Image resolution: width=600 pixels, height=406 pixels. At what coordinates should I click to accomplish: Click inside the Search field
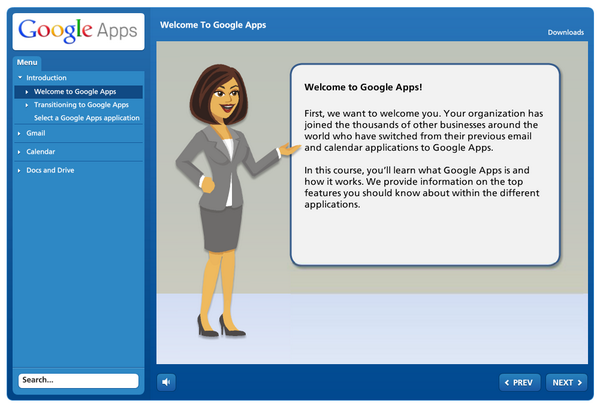(78, 380)
